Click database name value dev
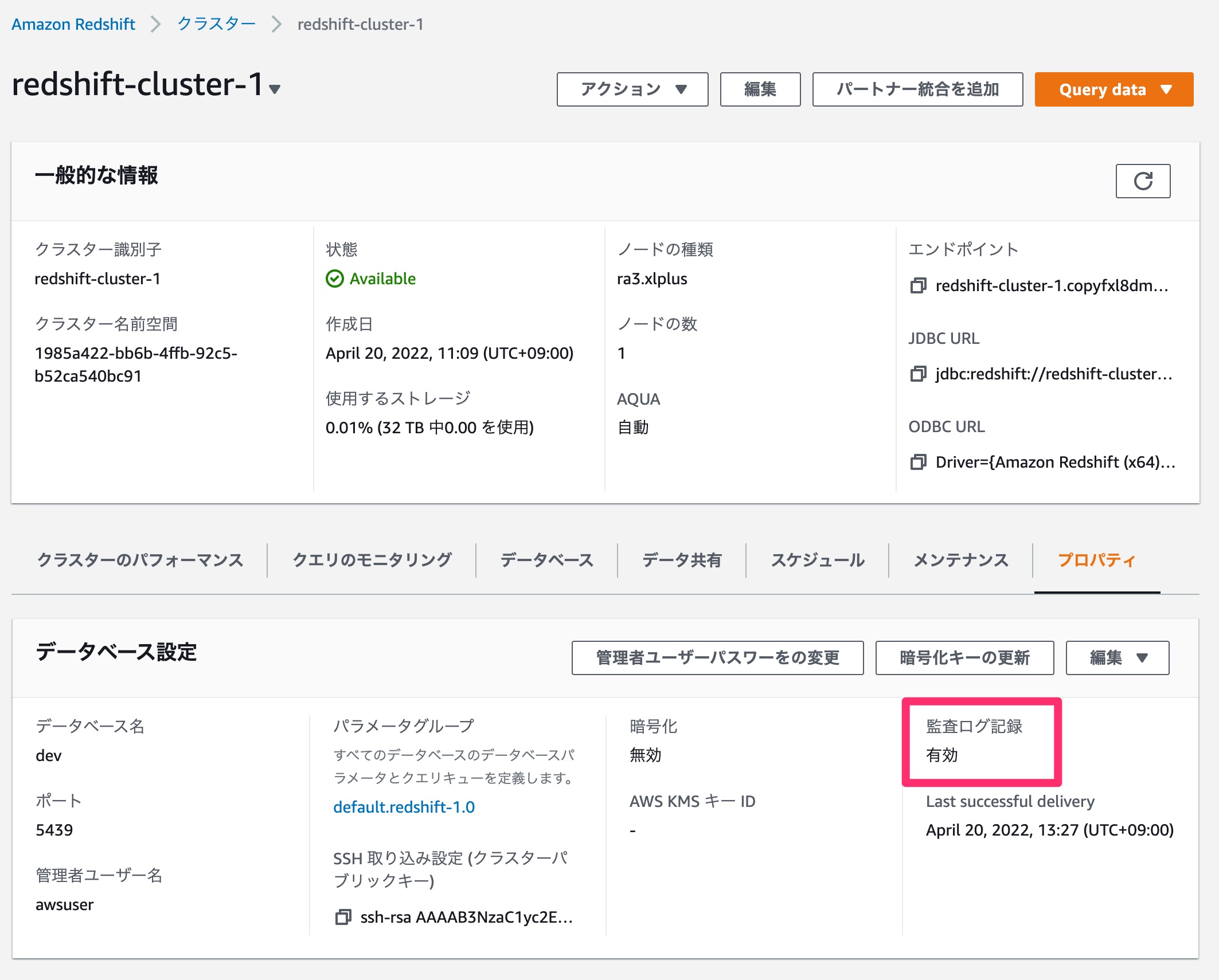 (x=48, y=755)
